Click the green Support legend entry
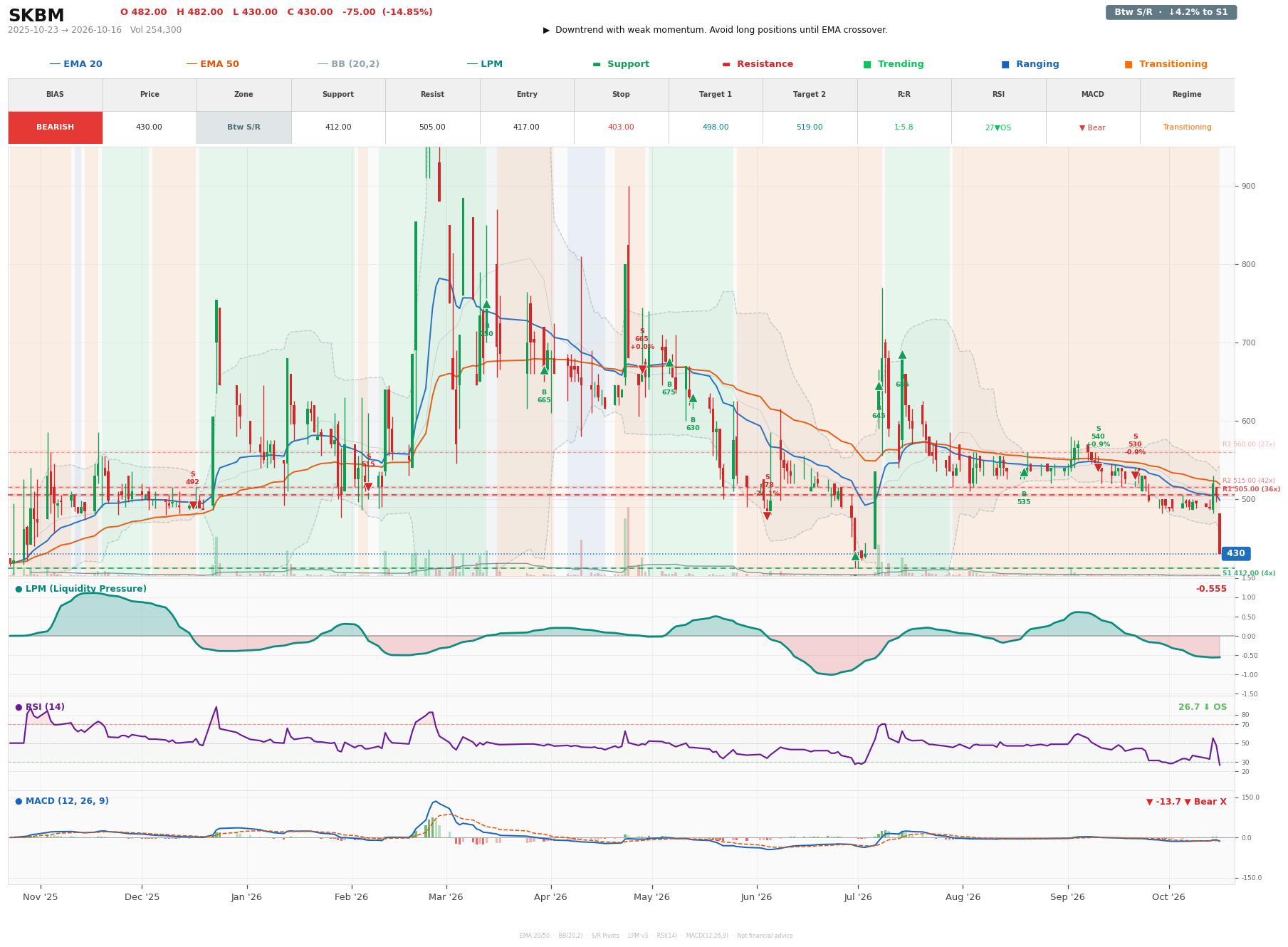 [621, 64]
